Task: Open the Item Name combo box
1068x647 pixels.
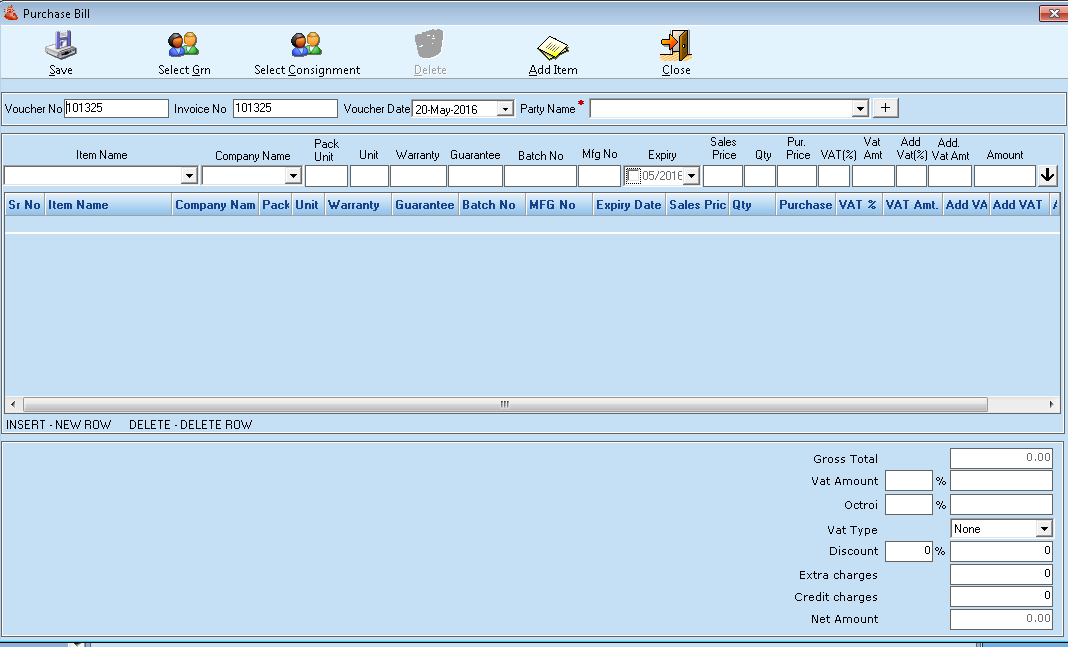Action: coord(189,174)
